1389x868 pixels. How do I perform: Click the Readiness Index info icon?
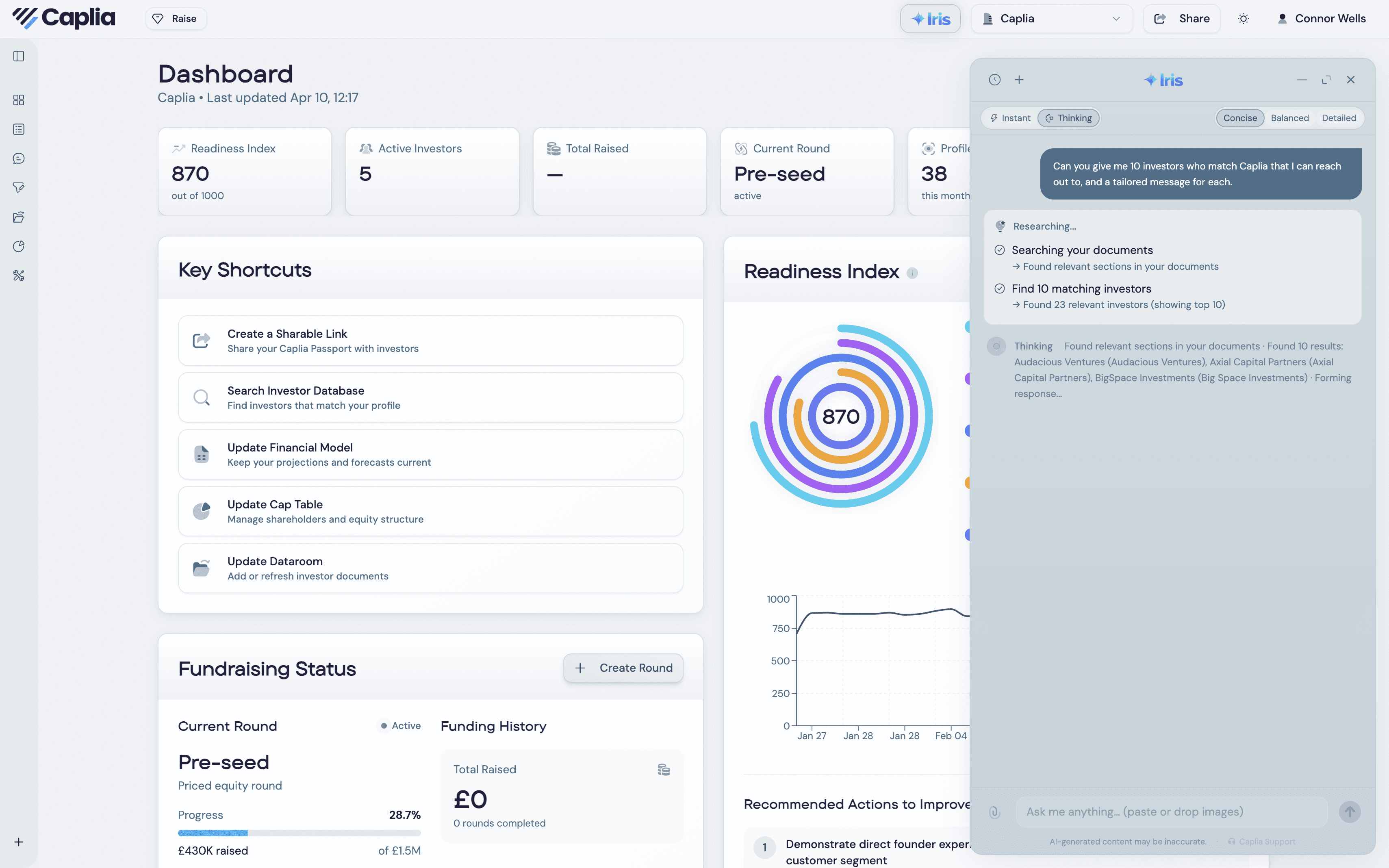coord(912,273)
